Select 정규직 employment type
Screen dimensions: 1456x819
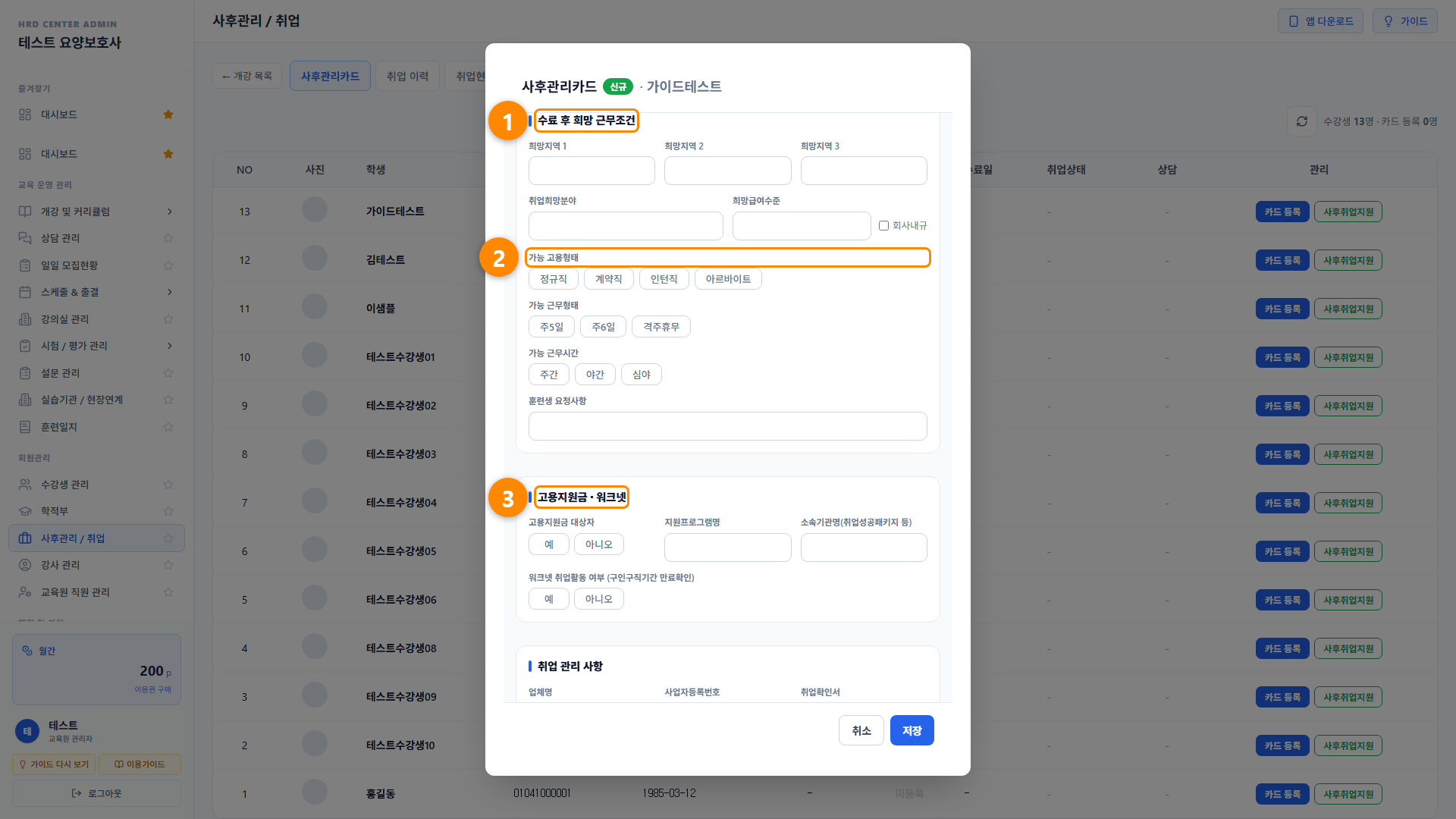coord(554,279)
